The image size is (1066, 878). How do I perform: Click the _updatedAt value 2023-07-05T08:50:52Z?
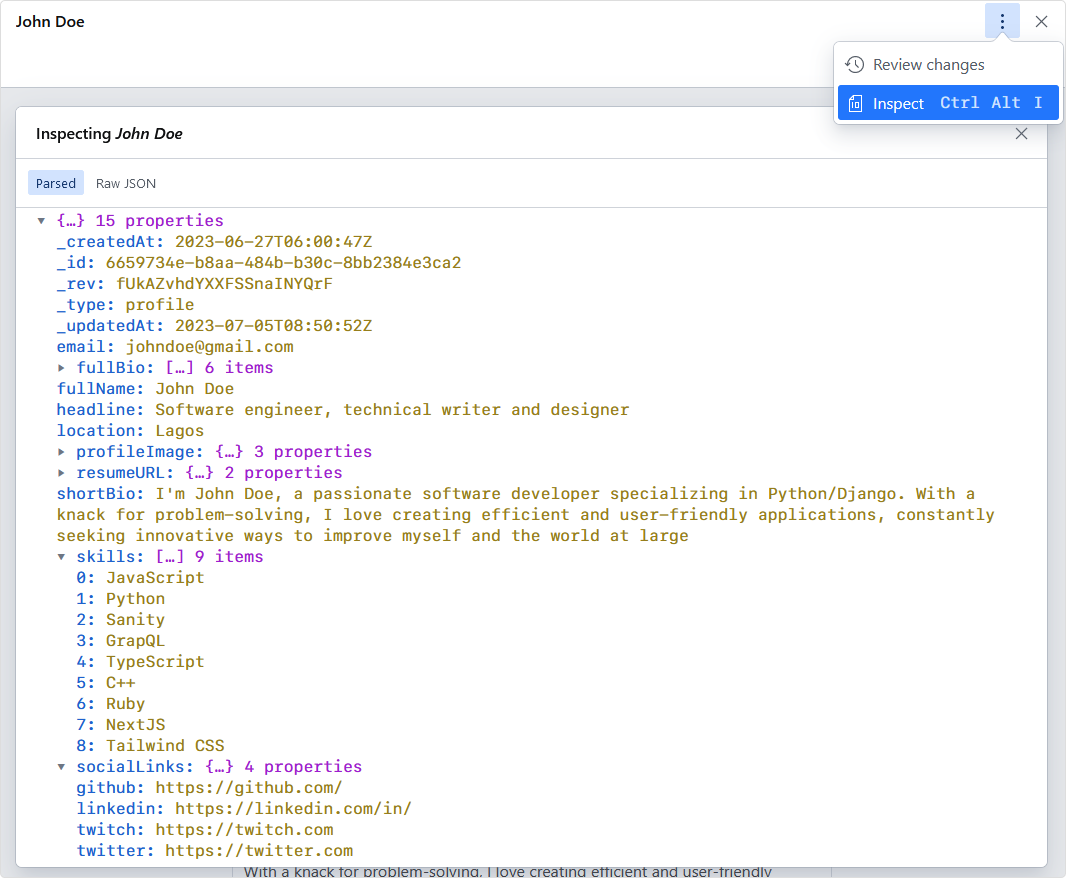[x=273, y=326]
